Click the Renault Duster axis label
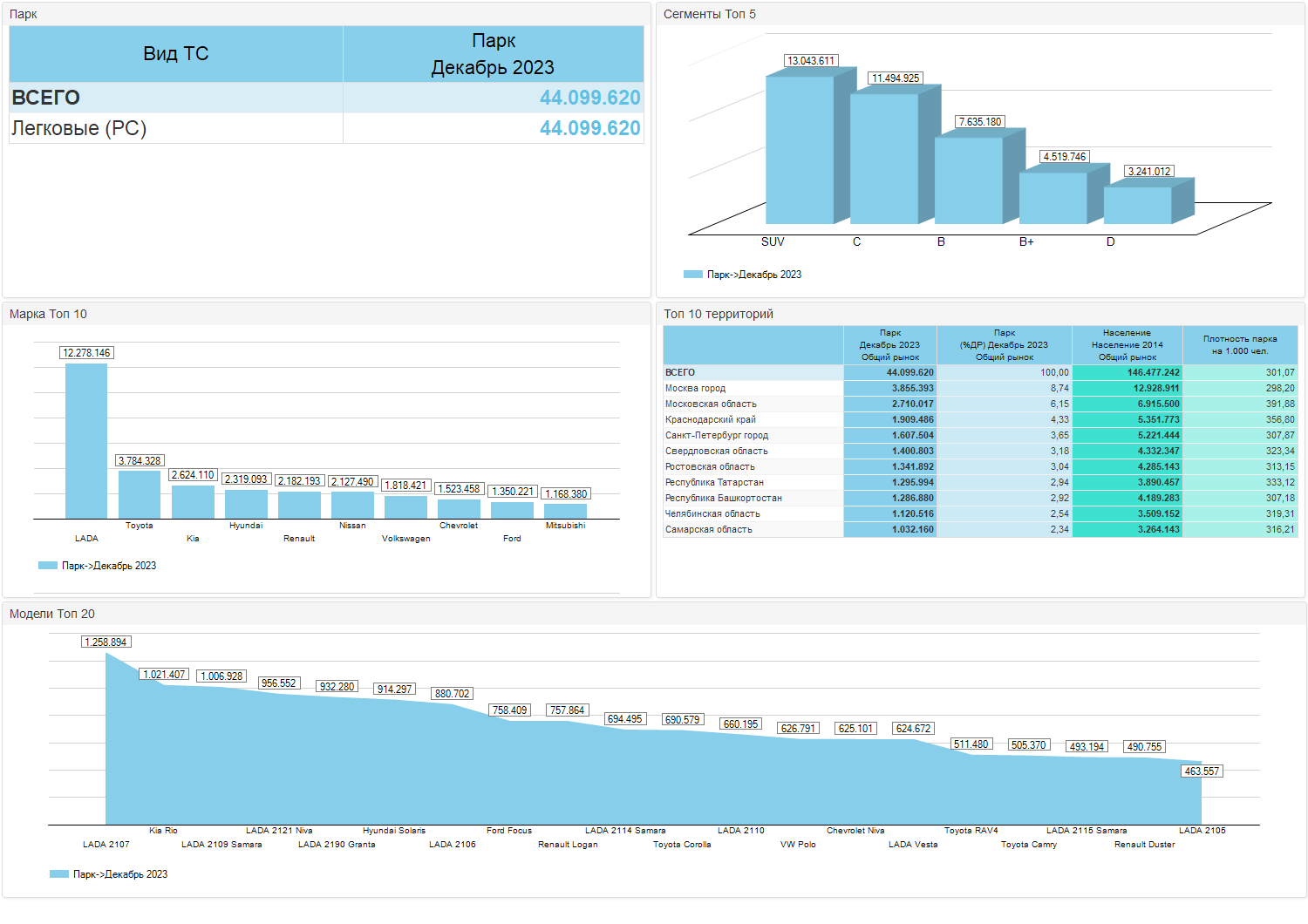Viewport: 1308px width, 924px height. (x=1145, y=845)
